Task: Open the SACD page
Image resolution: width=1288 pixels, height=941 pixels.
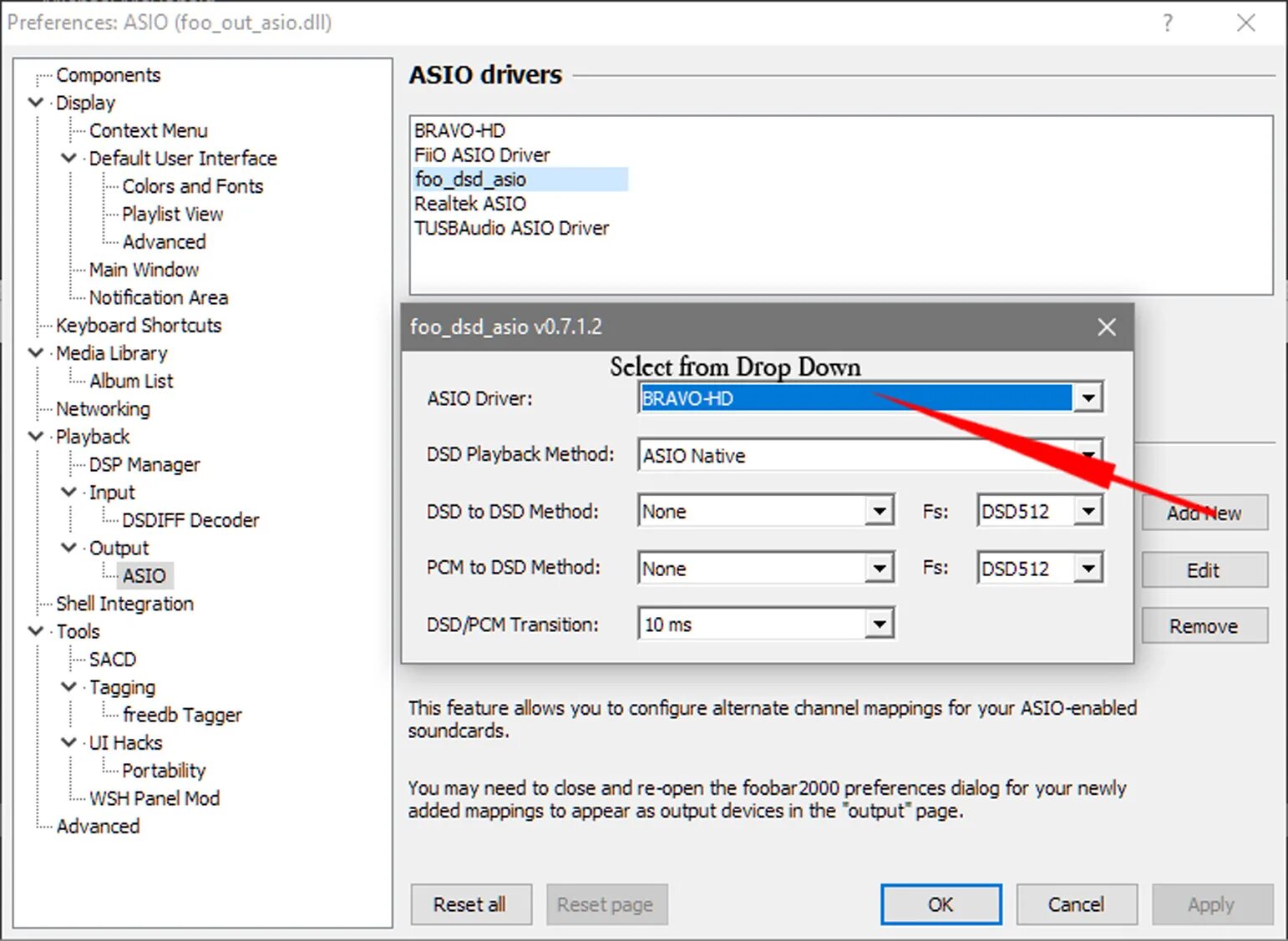Action: (113, 660)
